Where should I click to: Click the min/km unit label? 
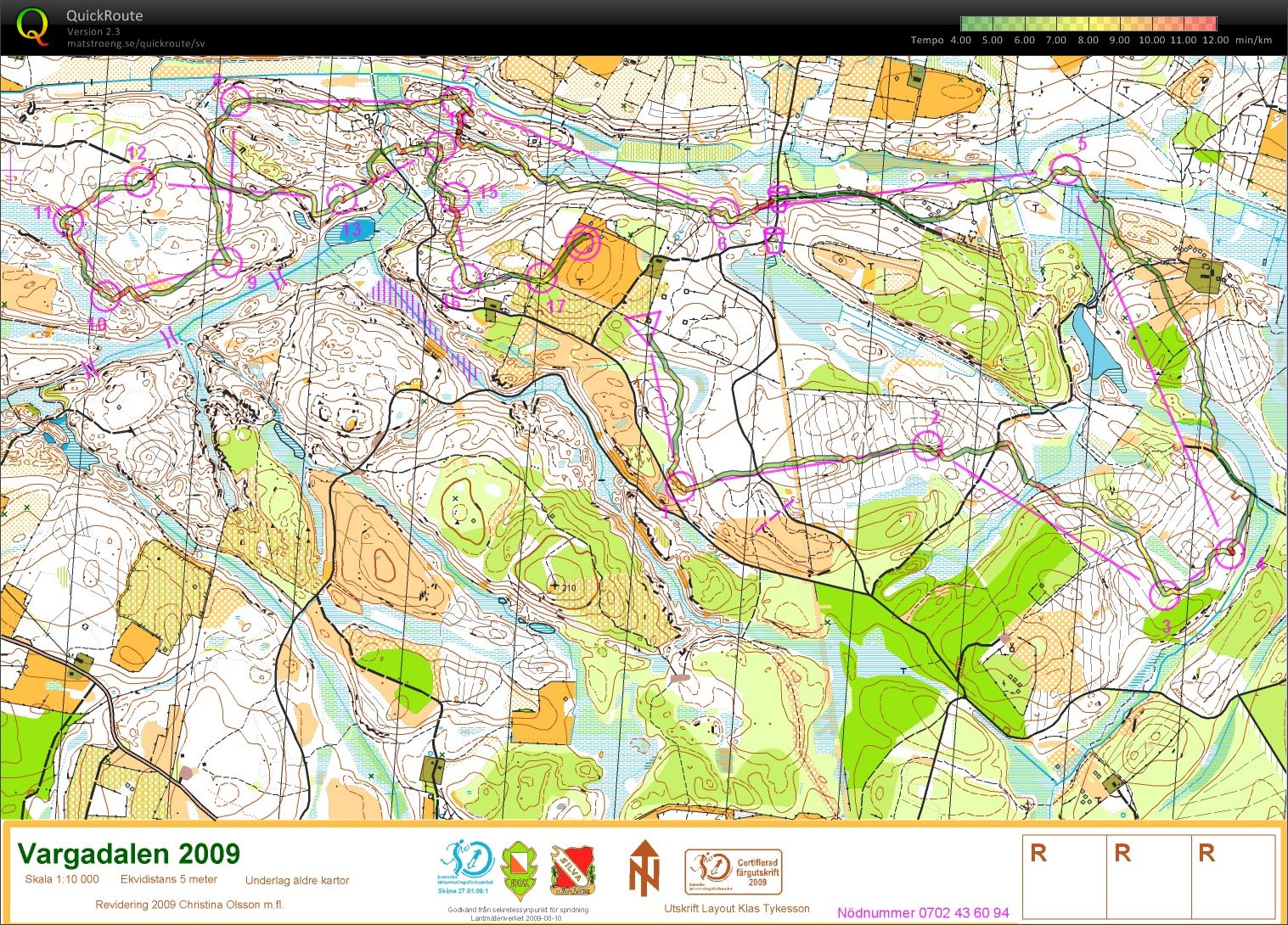pos(1253,40)
